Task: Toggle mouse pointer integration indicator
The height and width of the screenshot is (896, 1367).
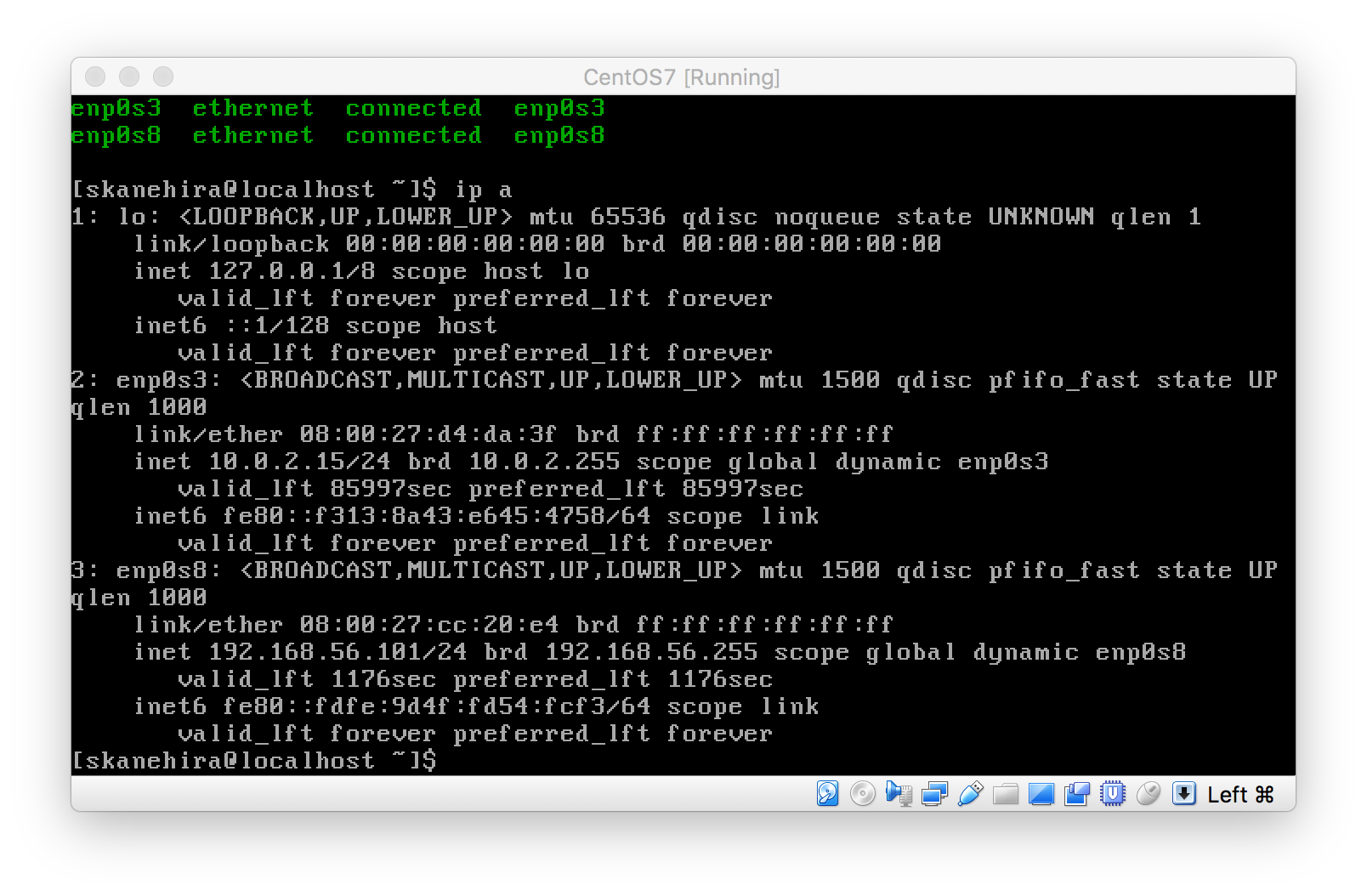Action: click(1149, 793)
